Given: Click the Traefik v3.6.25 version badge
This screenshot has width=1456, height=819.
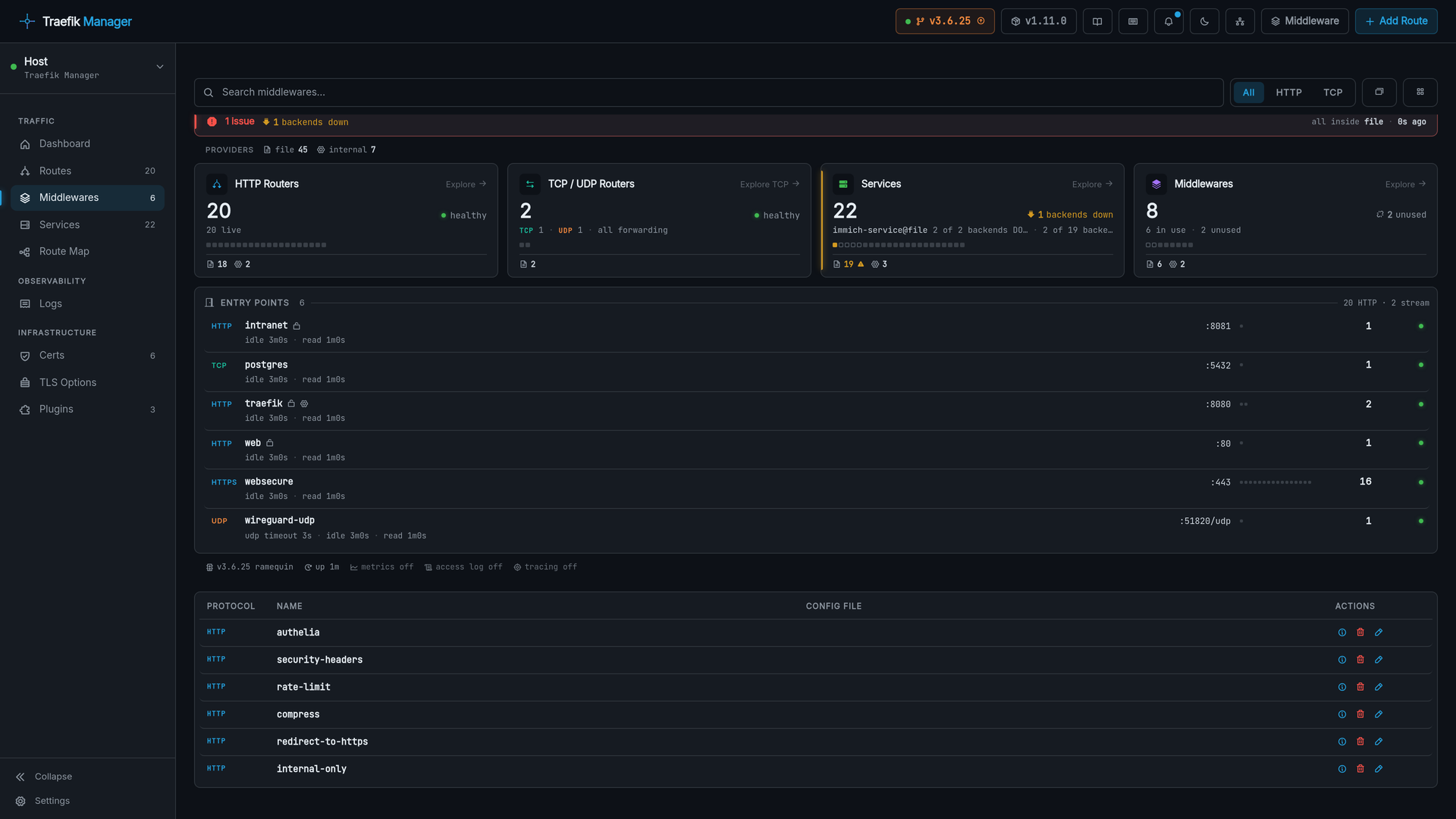Looking at the screenshot, I should point(945,21).
